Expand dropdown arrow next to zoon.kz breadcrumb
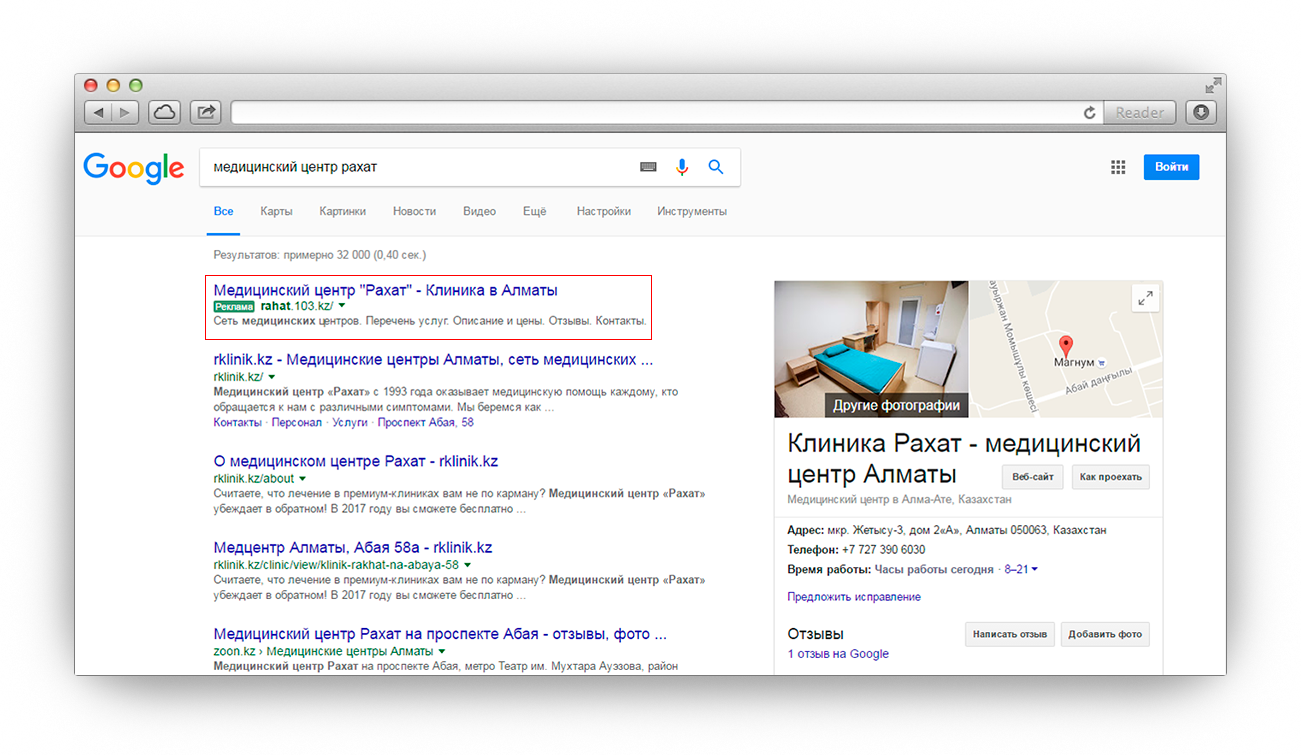Viewport: 1301px width, 755px height. [x=441, y=652]
